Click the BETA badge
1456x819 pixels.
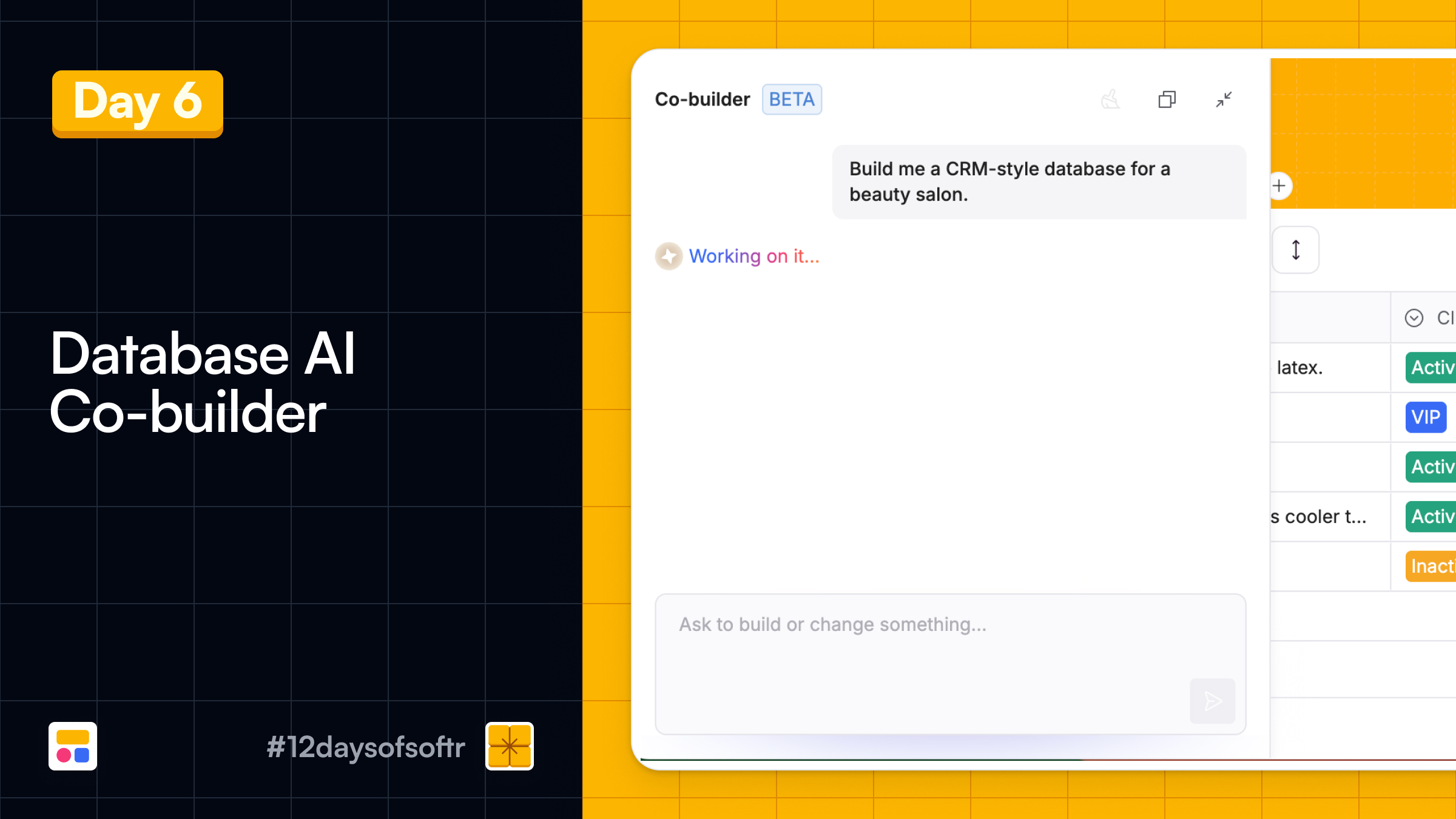coord(792,99)
